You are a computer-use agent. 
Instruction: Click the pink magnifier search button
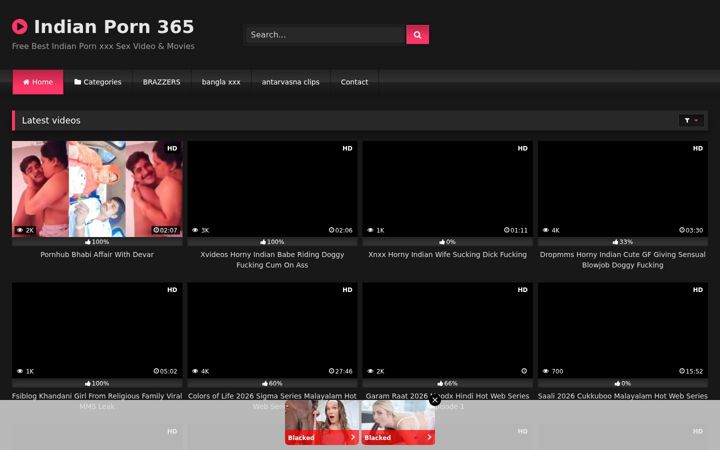[417, 34]
